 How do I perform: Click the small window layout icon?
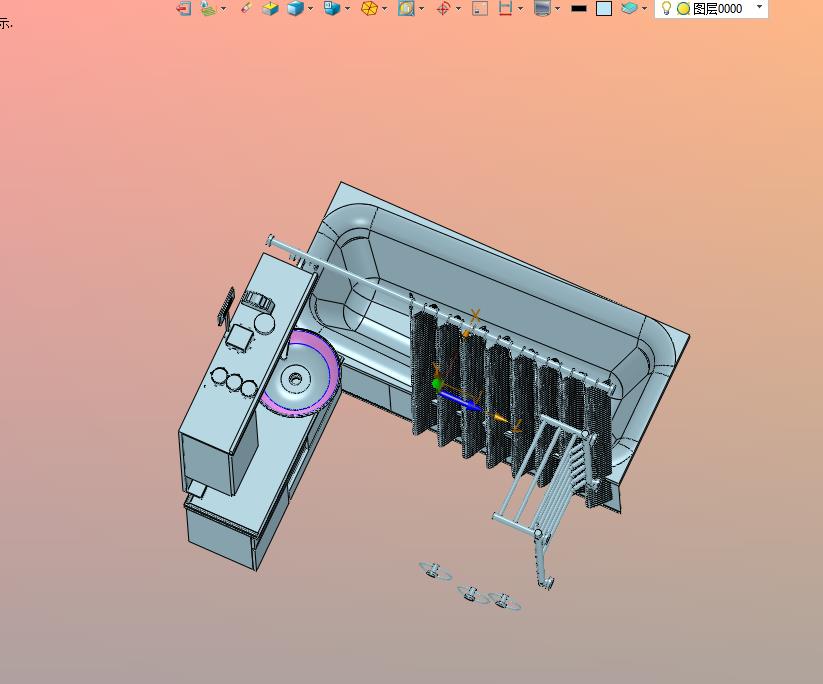[x=480, y=8]
